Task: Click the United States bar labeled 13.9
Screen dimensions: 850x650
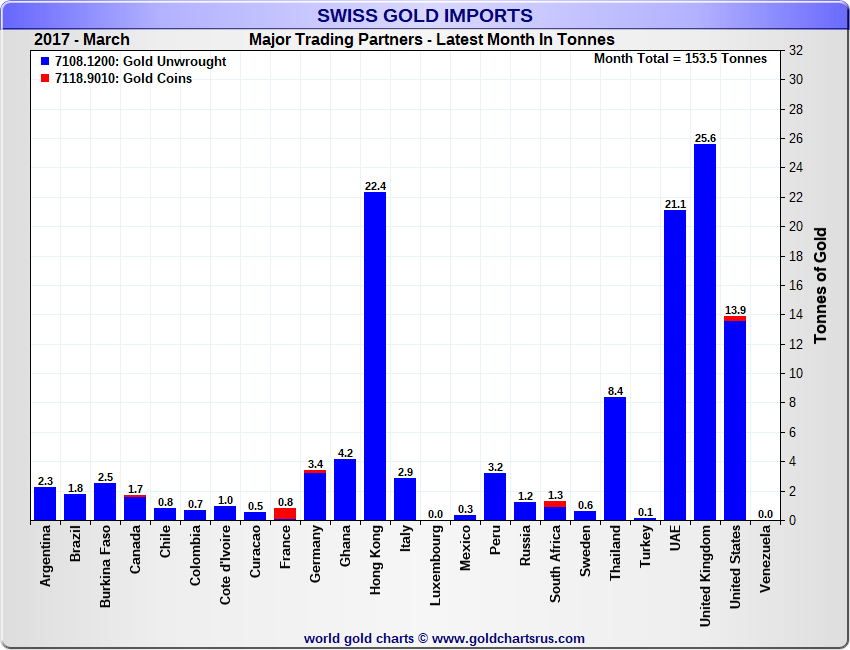Action: (735, 420)
